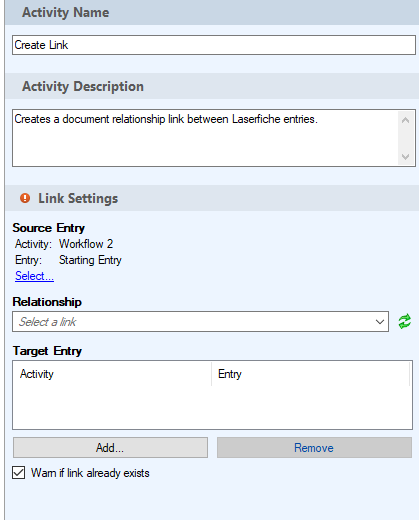Click the Entry column header in Target Entry
419x520 pixels.
[311, 374]
